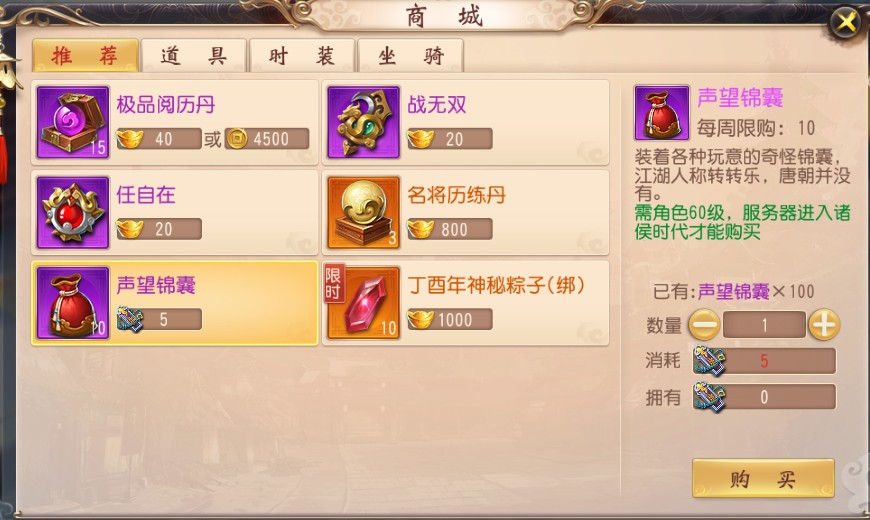Increase quantity with the plus button

(824, 325)
